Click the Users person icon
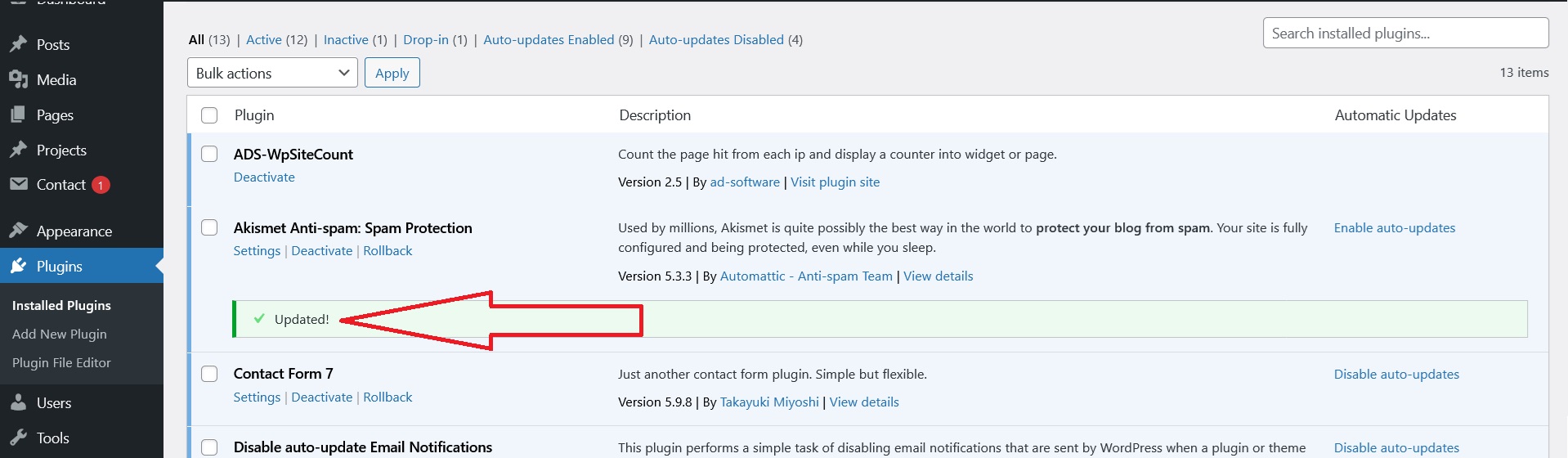Image resolution: width=1568 pixels, height=458 pixels. [x=18, y=402]
